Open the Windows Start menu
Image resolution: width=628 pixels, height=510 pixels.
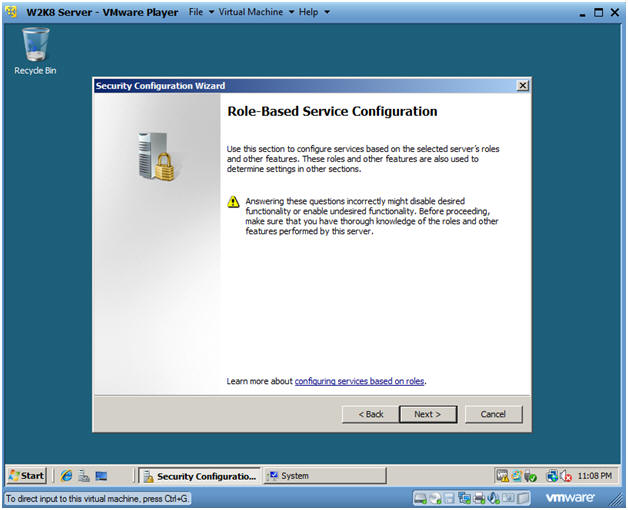tap(27, 476)
